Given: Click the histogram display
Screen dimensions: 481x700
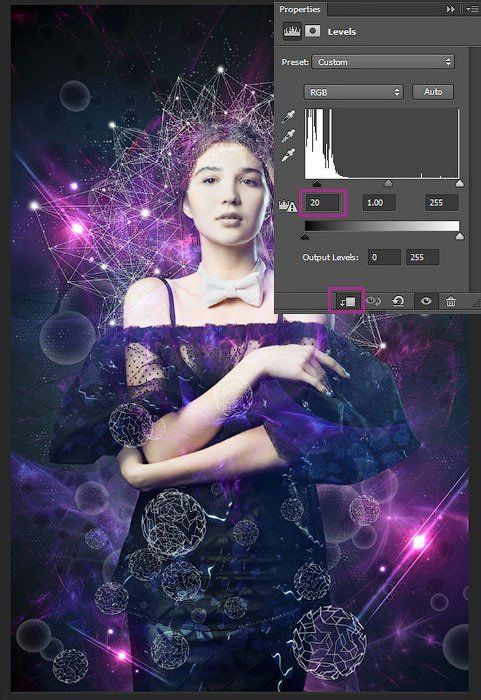Looking at the screenshot, I should click(382, 144).
